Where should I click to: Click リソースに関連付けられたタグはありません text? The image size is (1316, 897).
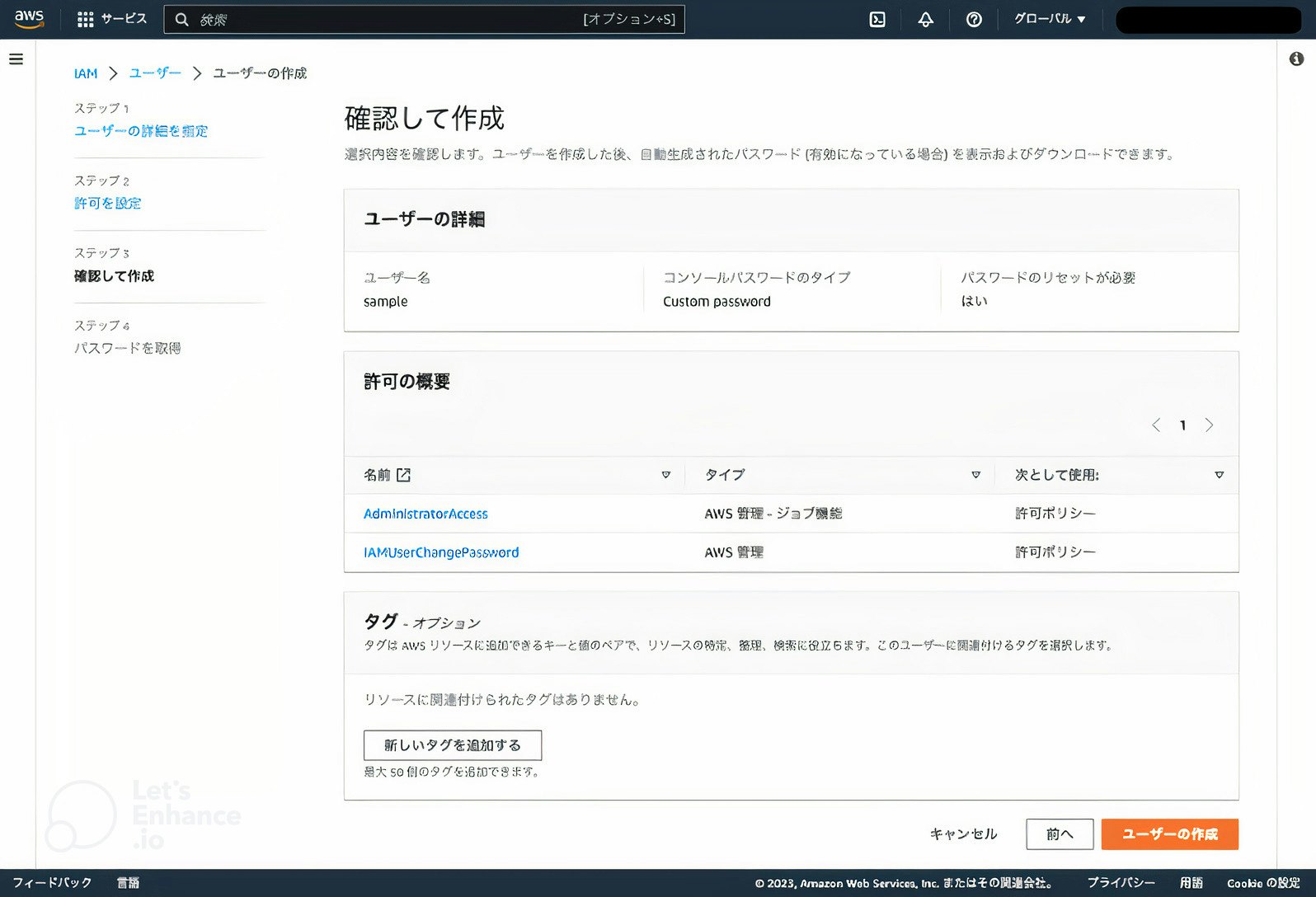tap(502, 700)
